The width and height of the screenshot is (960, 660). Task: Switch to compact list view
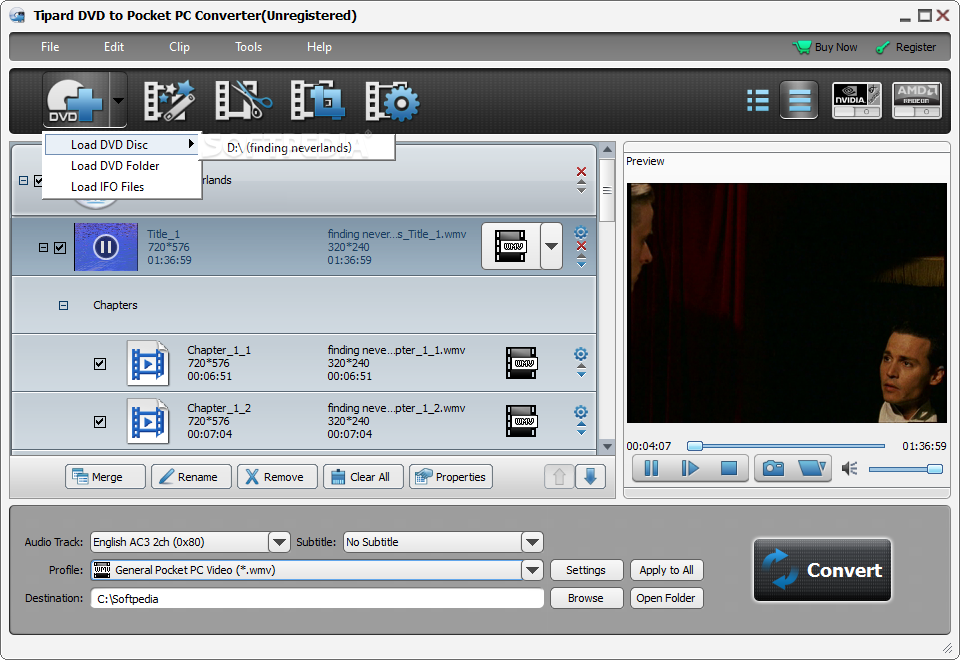tap(758, 100)
